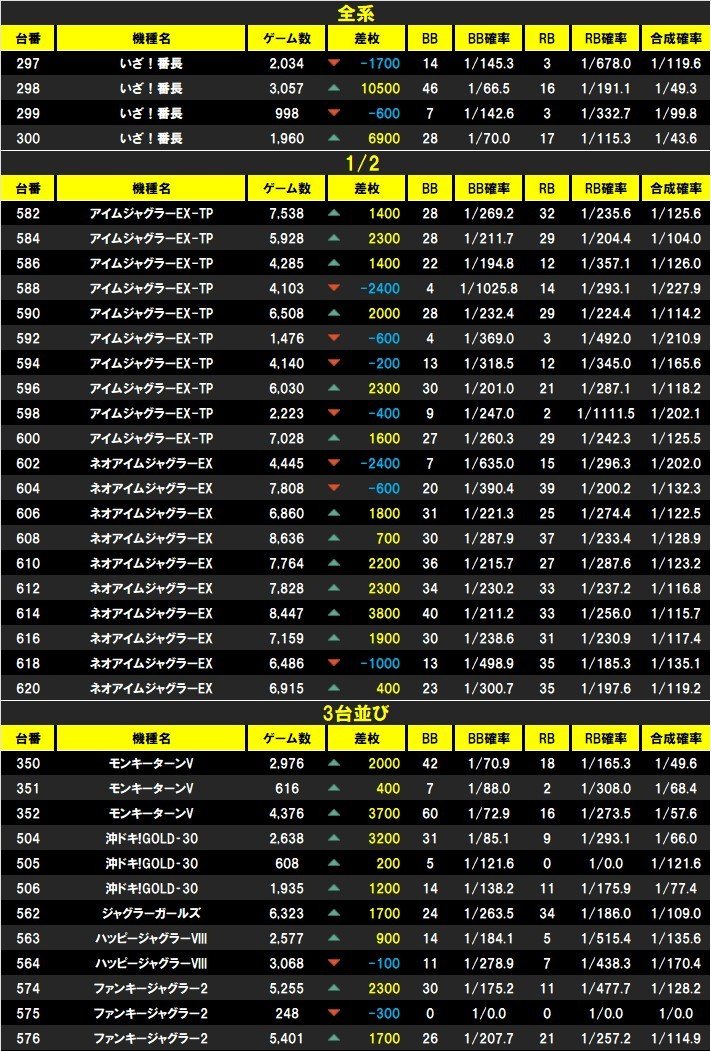711x1051 pixels.
Task: Click the 3200 difference value in row 504
Action: [384, 839]
